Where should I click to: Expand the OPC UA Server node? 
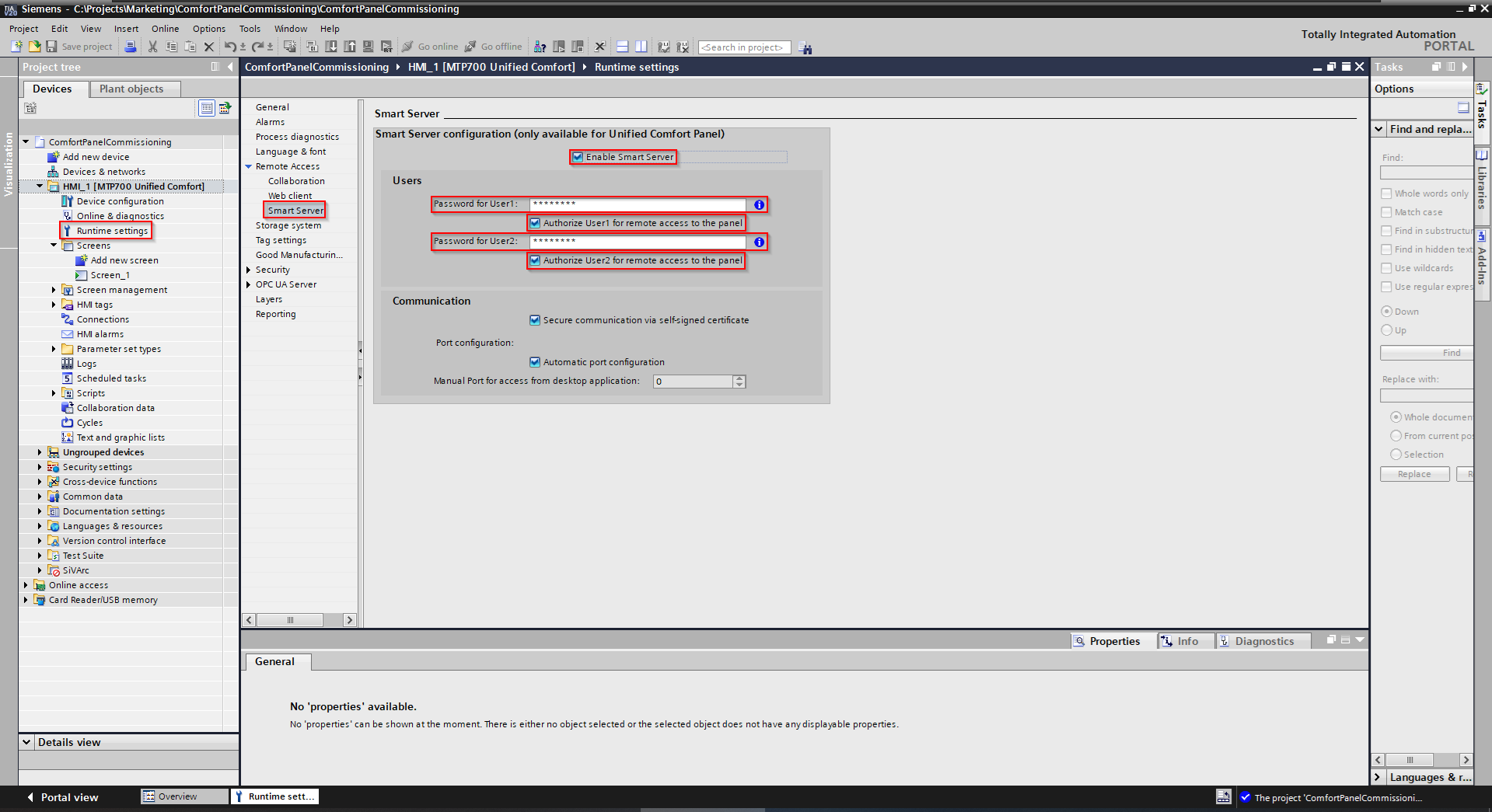point(249,284)
